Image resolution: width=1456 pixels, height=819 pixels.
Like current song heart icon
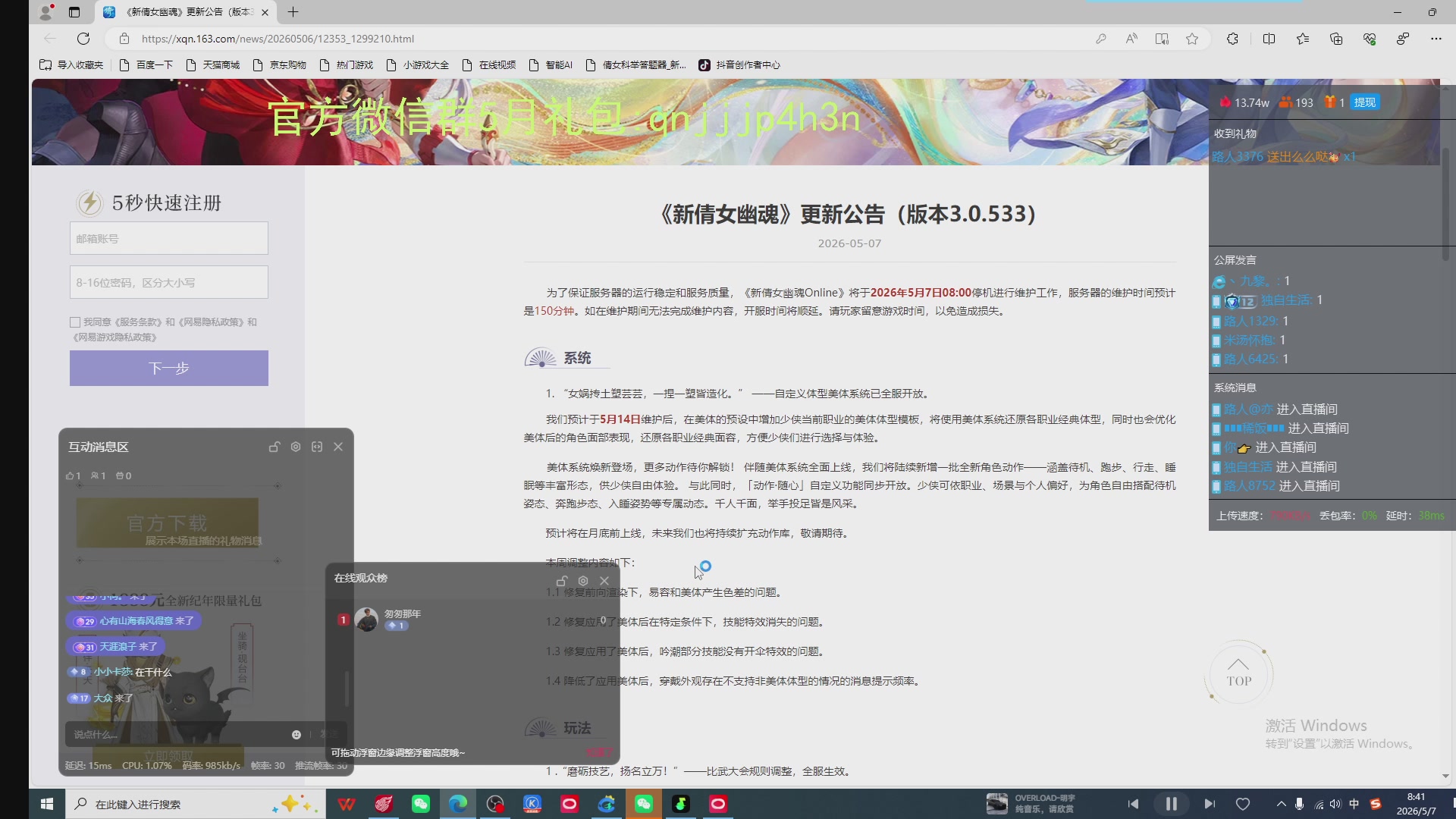tap(1242, 804)
